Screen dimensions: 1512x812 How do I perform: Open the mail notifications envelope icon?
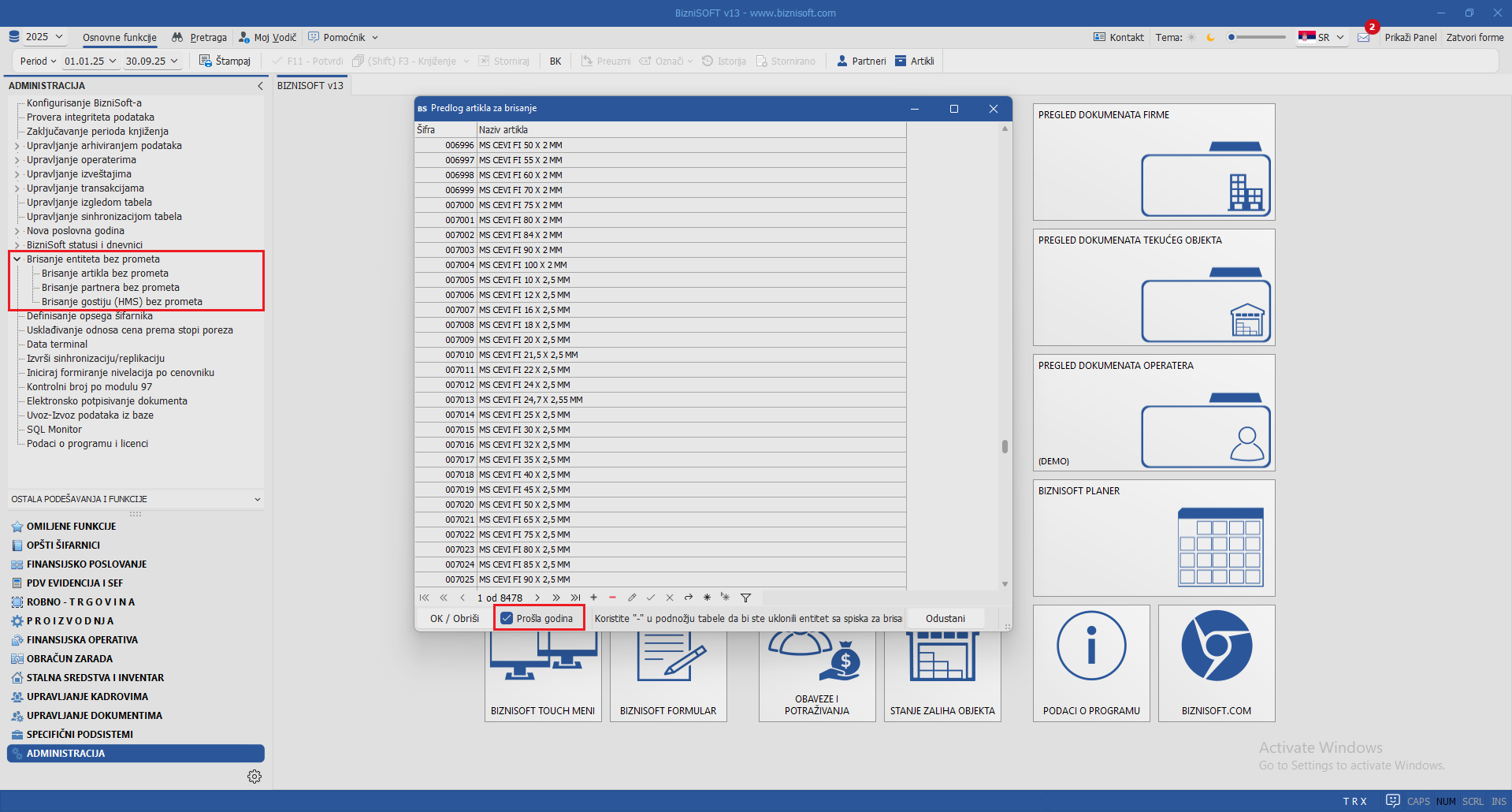(x=1364, y=38)
